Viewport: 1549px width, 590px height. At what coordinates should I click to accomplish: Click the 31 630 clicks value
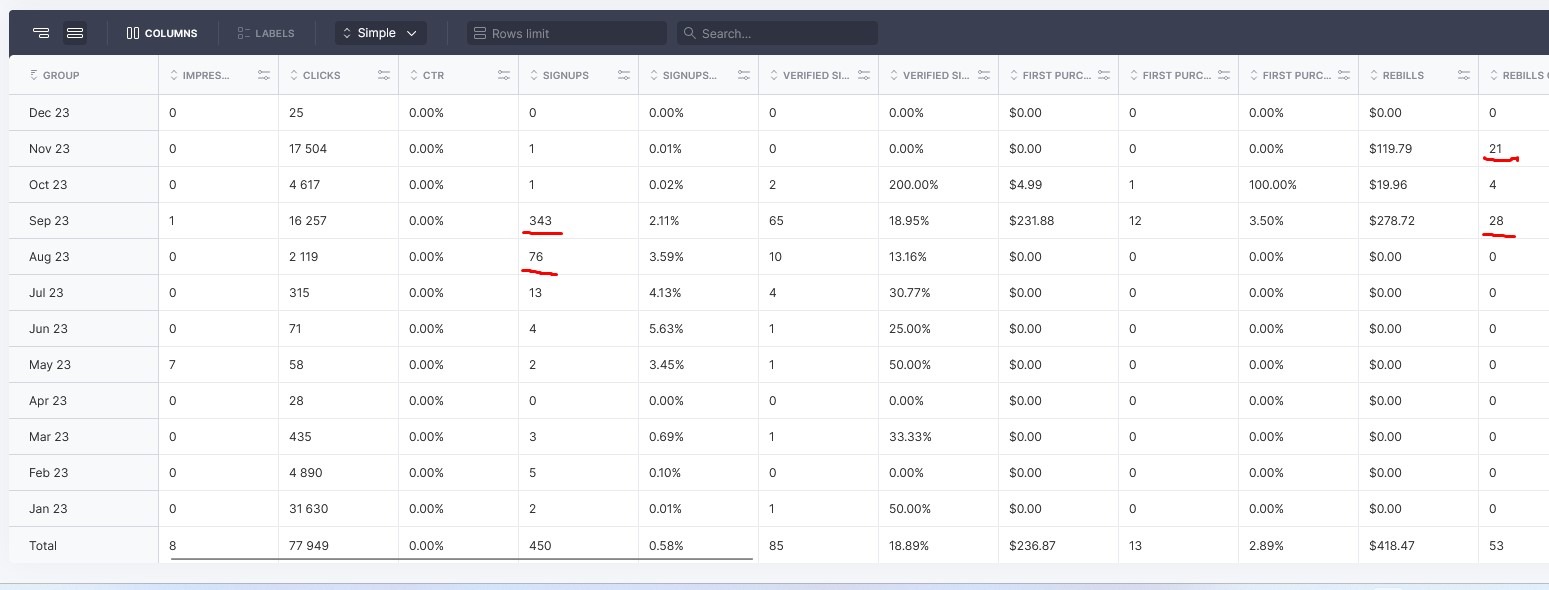(x=308, y=509)
